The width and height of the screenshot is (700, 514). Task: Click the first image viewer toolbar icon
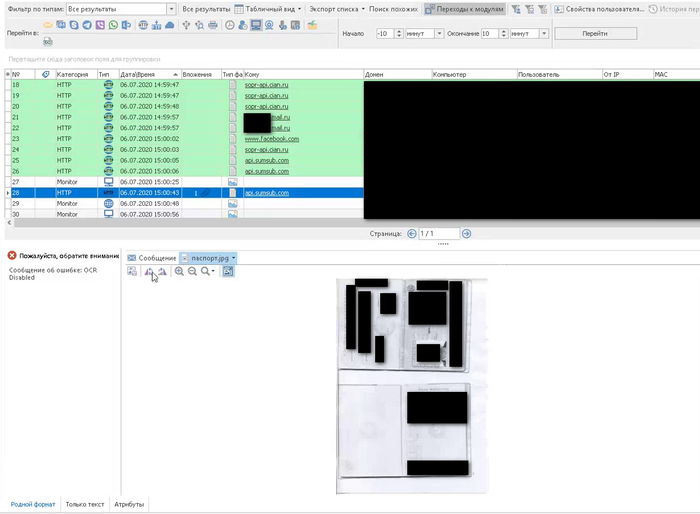tap(132, 272)
